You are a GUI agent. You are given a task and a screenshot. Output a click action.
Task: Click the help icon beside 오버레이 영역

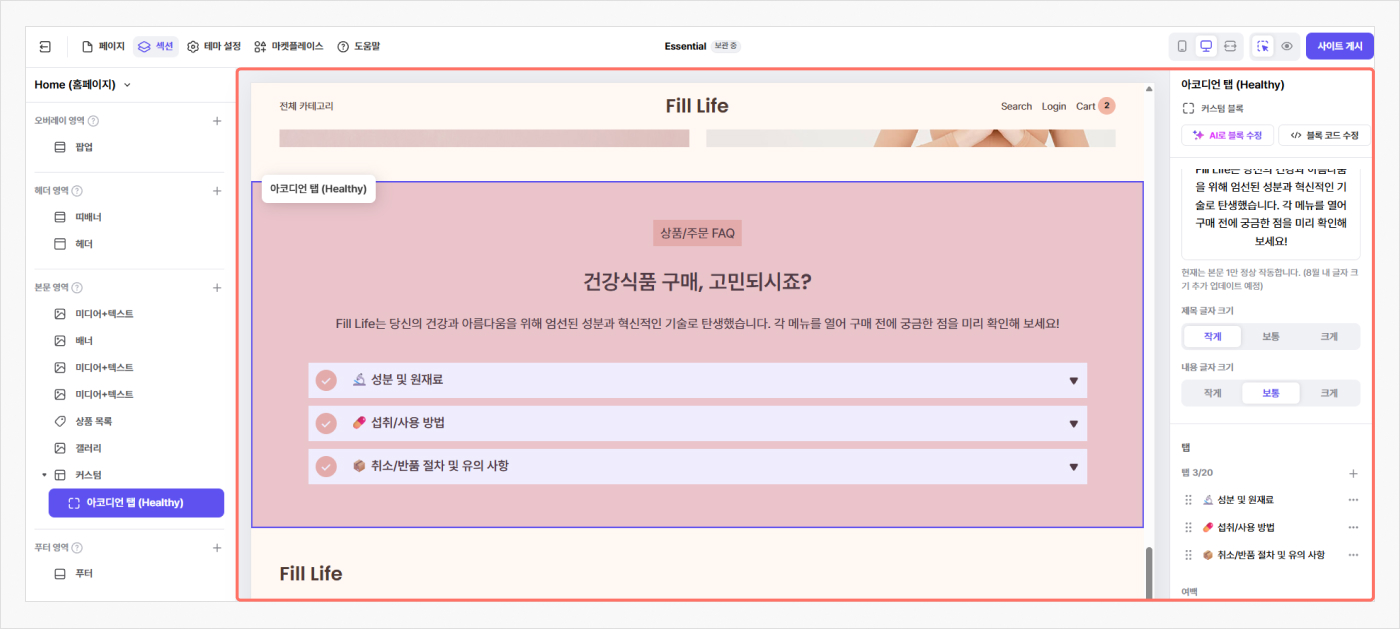(x=93, y=121)
